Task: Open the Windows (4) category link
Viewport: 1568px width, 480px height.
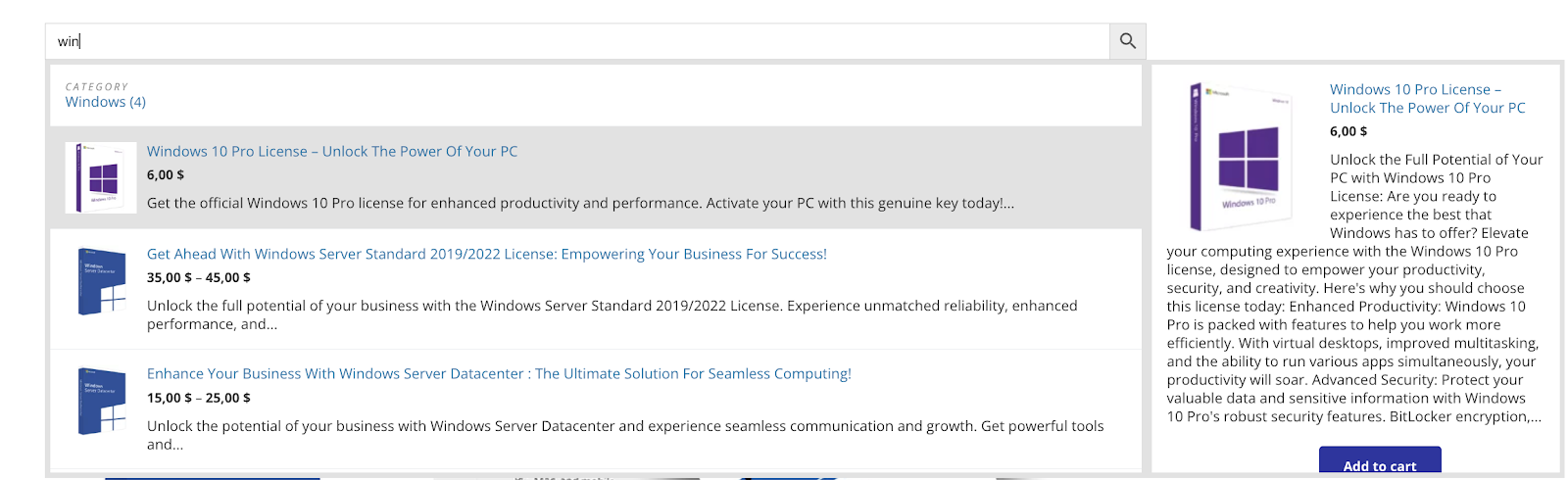Action: 105,102
